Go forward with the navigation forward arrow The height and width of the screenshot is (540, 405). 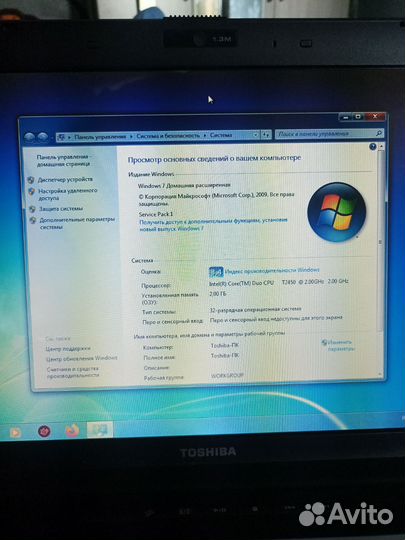pyautogui.click(x=42, y=137)
